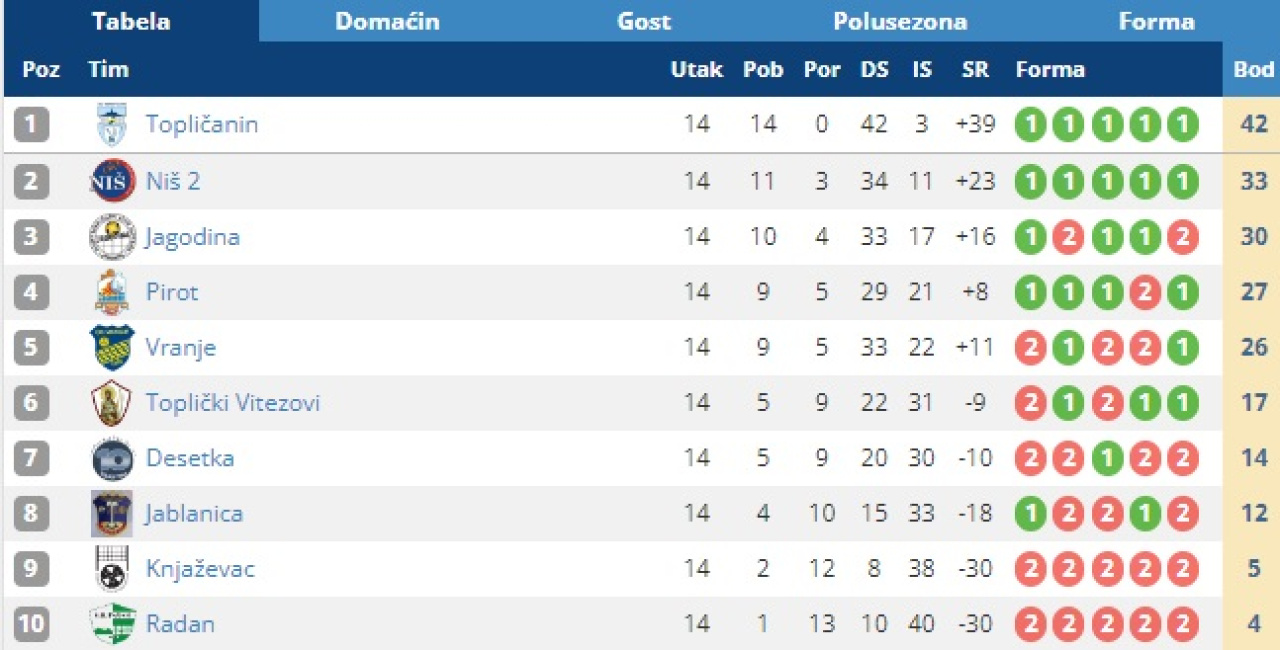Select the Polusezona tab
The height and width of the screenshot is (650, 1280).
[900, 21]
